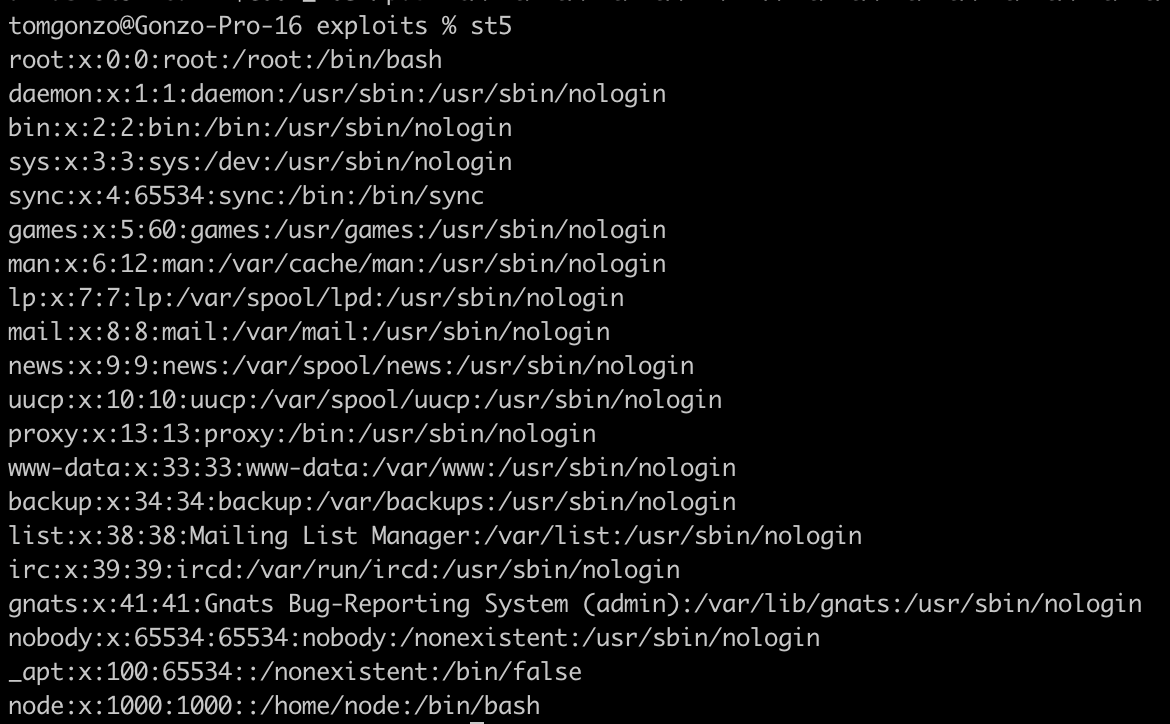The height and width of the screenshot is (724, 1170).
Task: Select the node:x:1000:1000 /home/node line
Action: click(x=274, y=705)
